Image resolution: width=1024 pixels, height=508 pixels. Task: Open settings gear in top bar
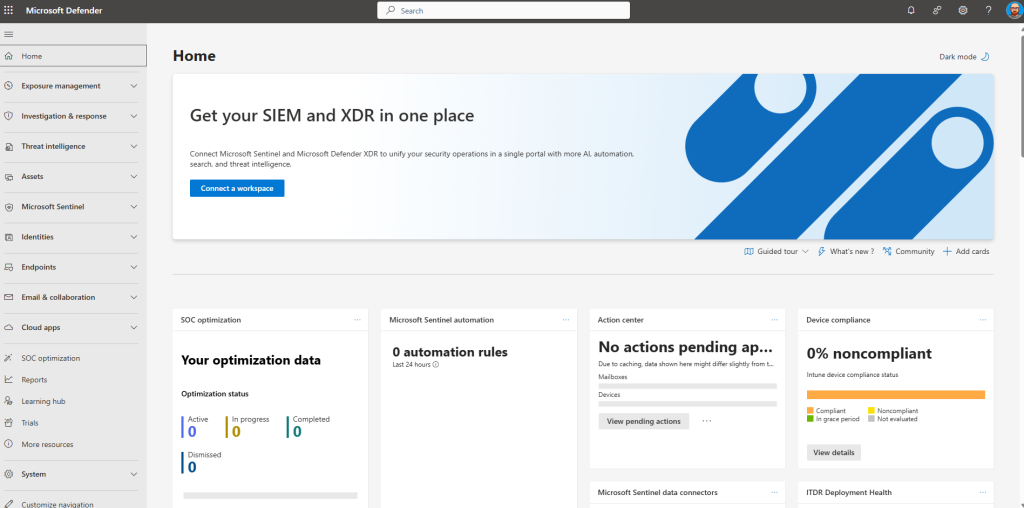963,10
